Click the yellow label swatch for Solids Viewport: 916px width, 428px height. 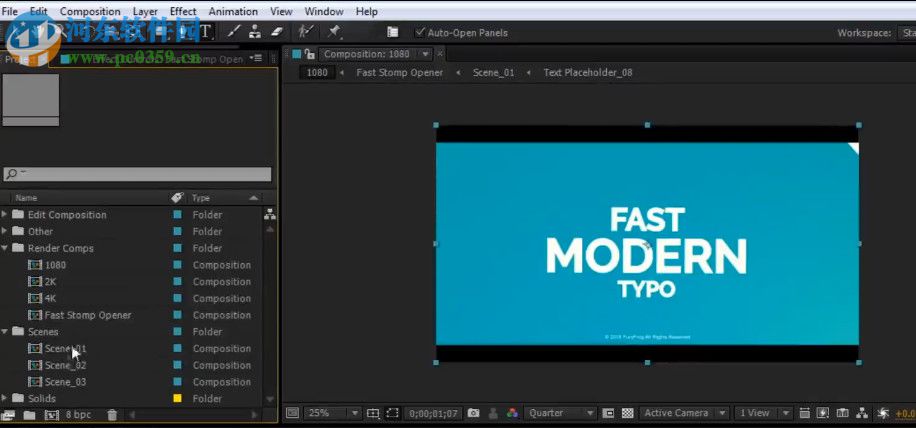[178, 399]
